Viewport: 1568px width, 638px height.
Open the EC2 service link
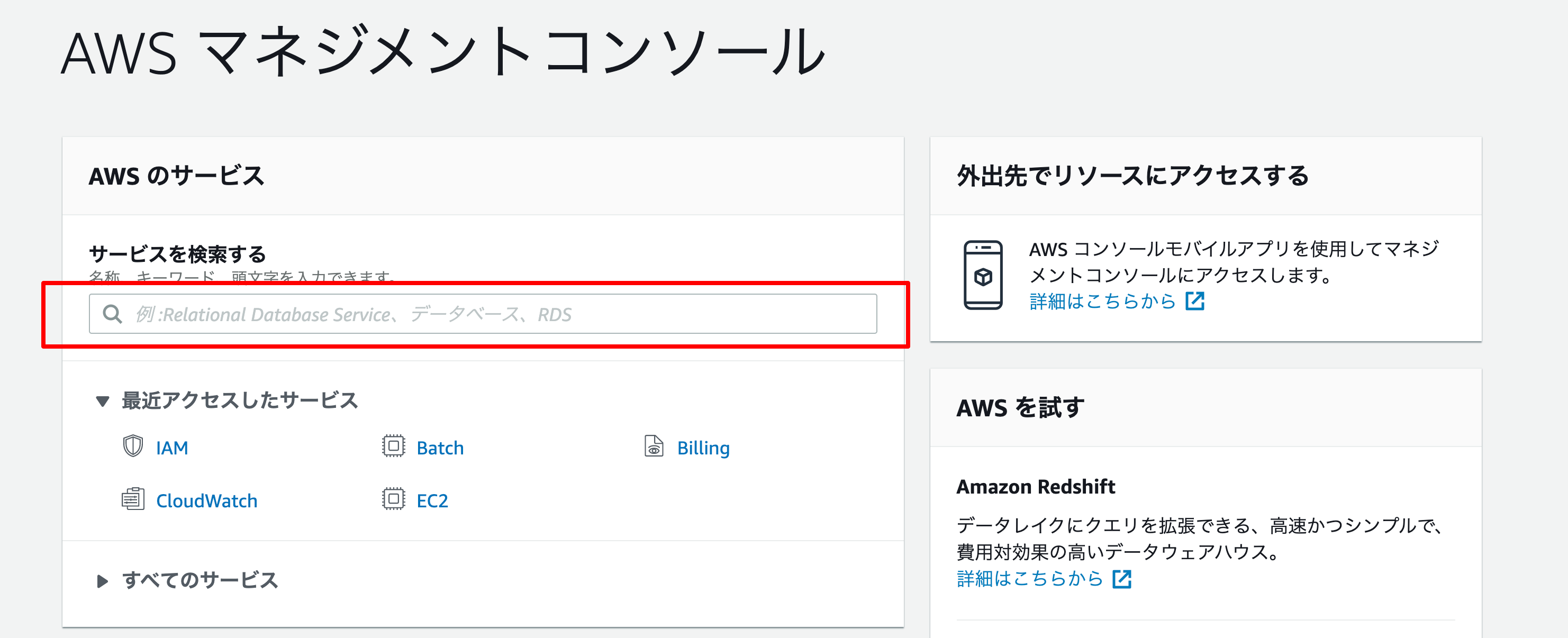(432, 500)
